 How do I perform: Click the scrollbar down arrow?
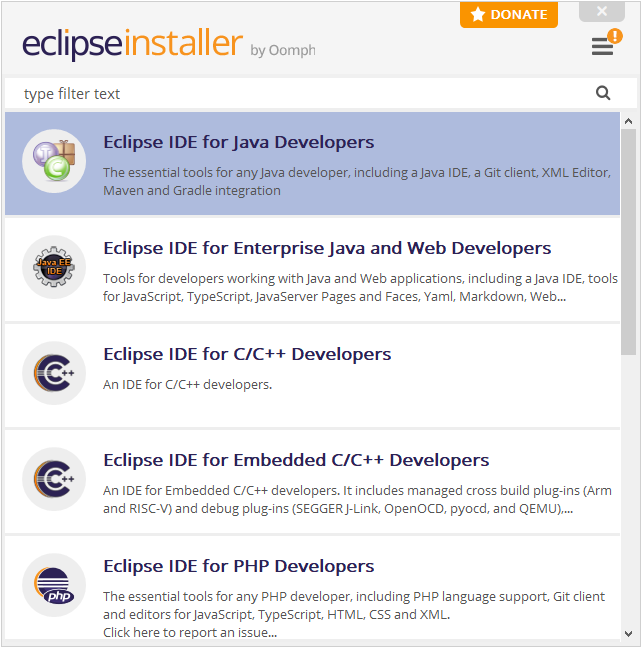(628, 634)
